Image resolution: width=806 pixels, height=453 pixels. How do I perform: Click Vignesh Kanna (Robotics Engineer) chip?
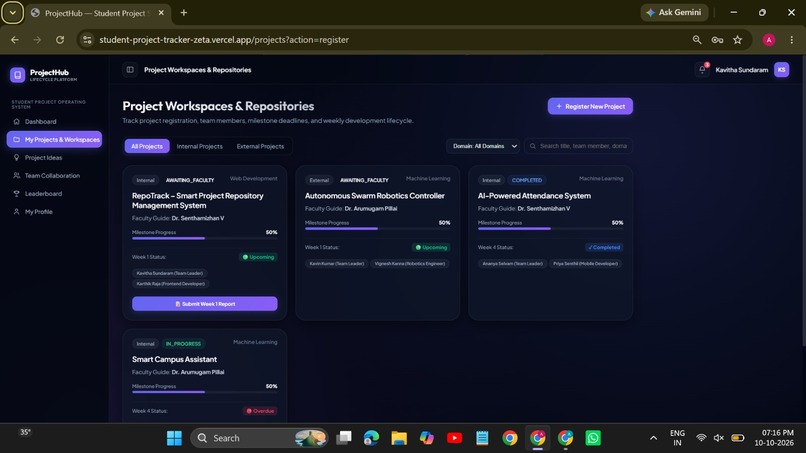coord(410,264)
